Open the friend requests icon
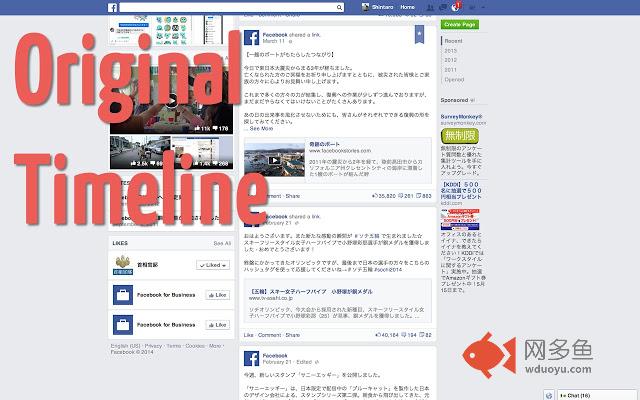 430,7
